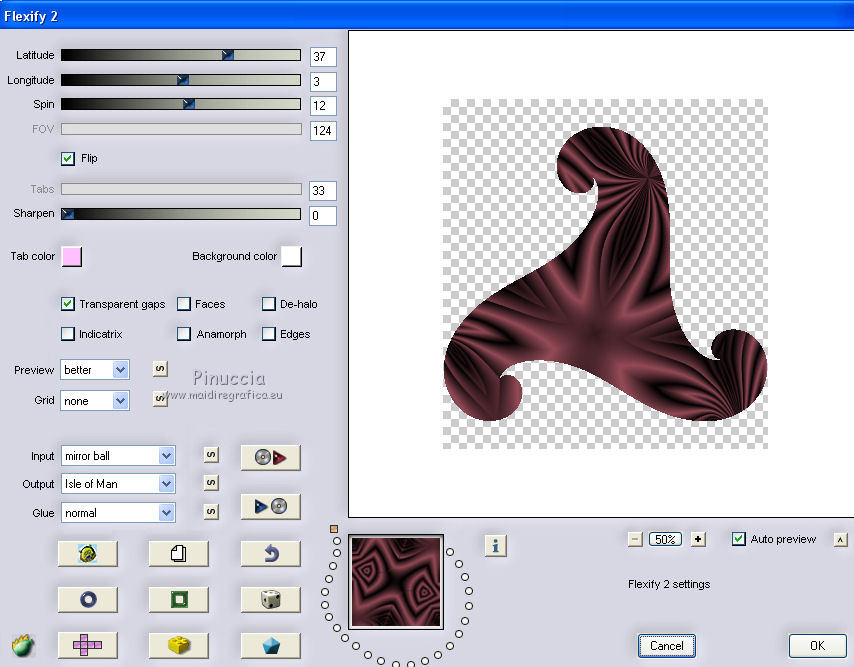Click the Sharpen value field
Image resolution: width=854 pixels, height=667 pixels.
[323, 216]
